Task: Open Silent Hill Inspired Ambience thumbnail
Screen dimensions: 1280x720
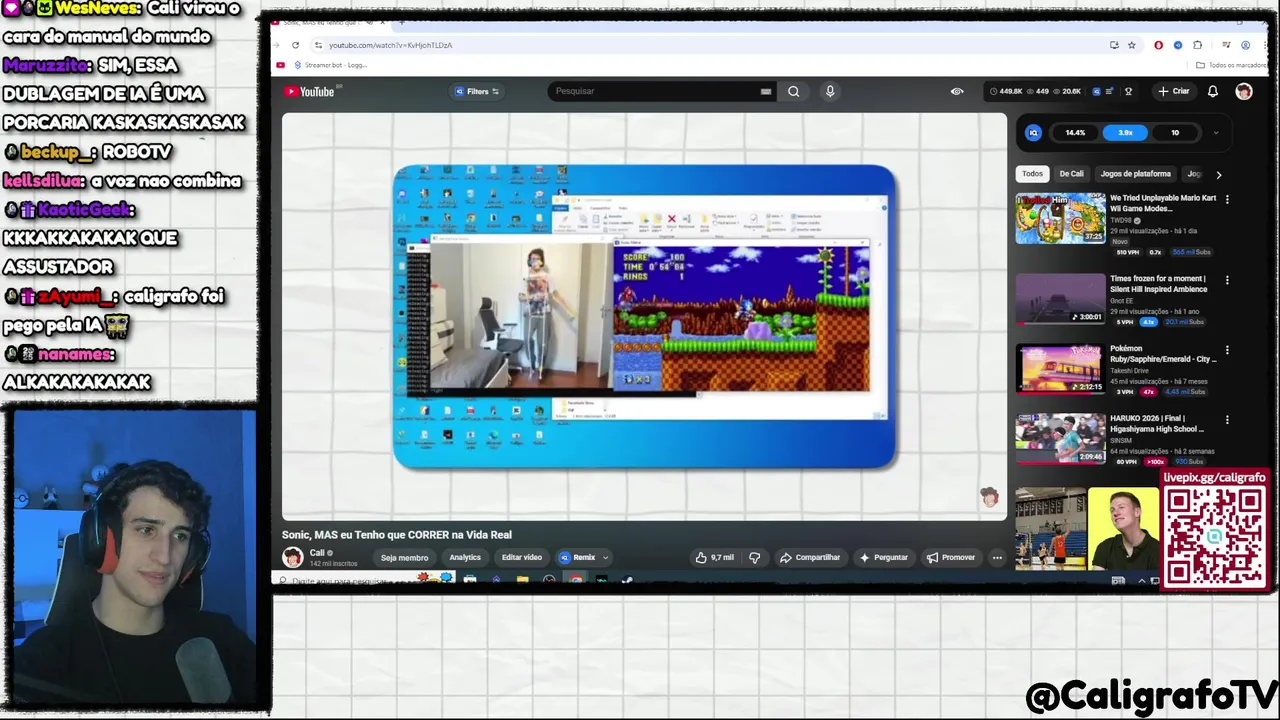Action: click(x=1060, y=299)
